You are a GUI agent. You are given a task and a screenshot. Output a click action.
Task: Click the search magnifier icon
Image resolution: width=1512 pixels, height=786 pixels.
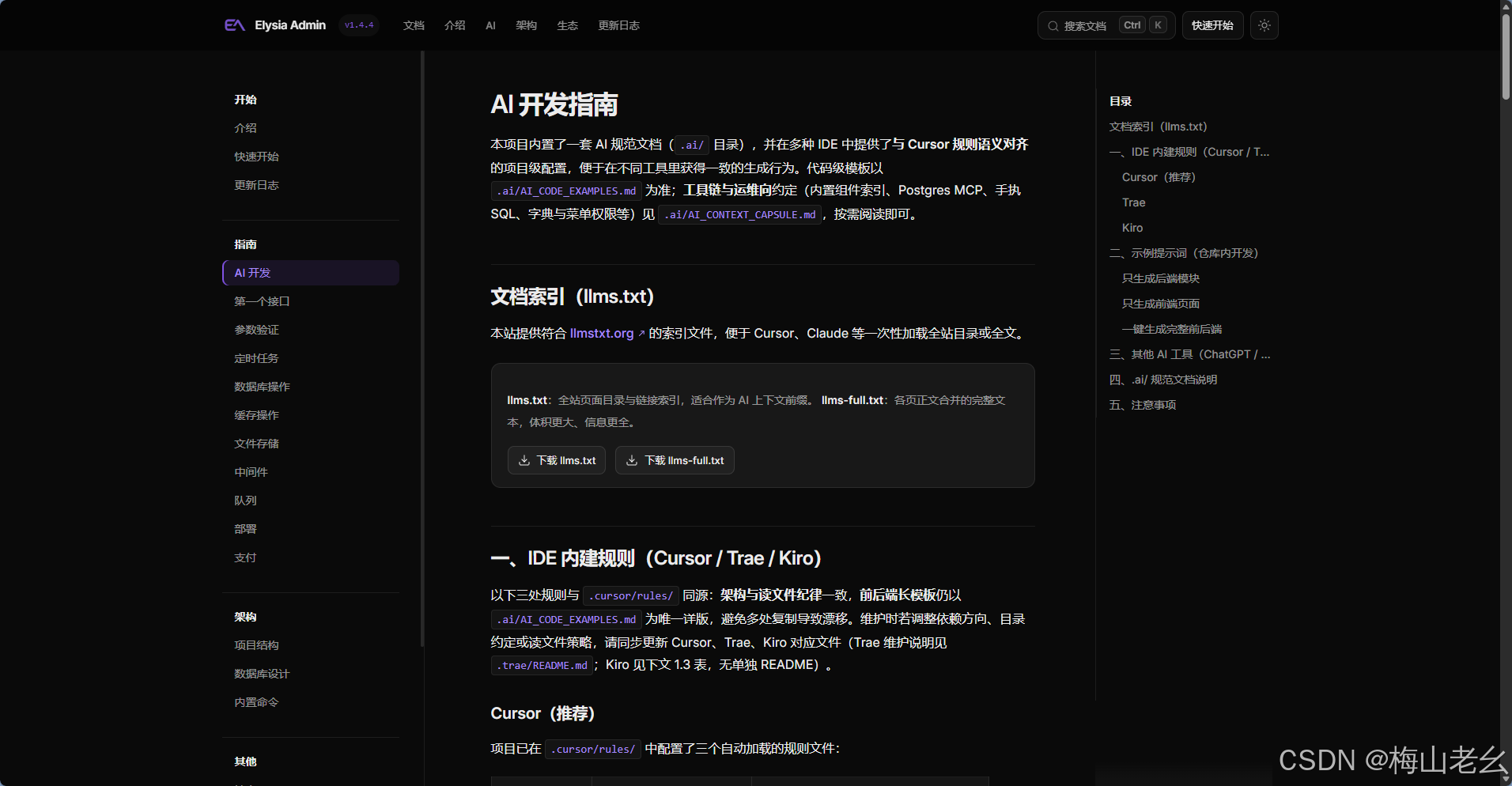pyautogui.click(x=1053, y=26)
